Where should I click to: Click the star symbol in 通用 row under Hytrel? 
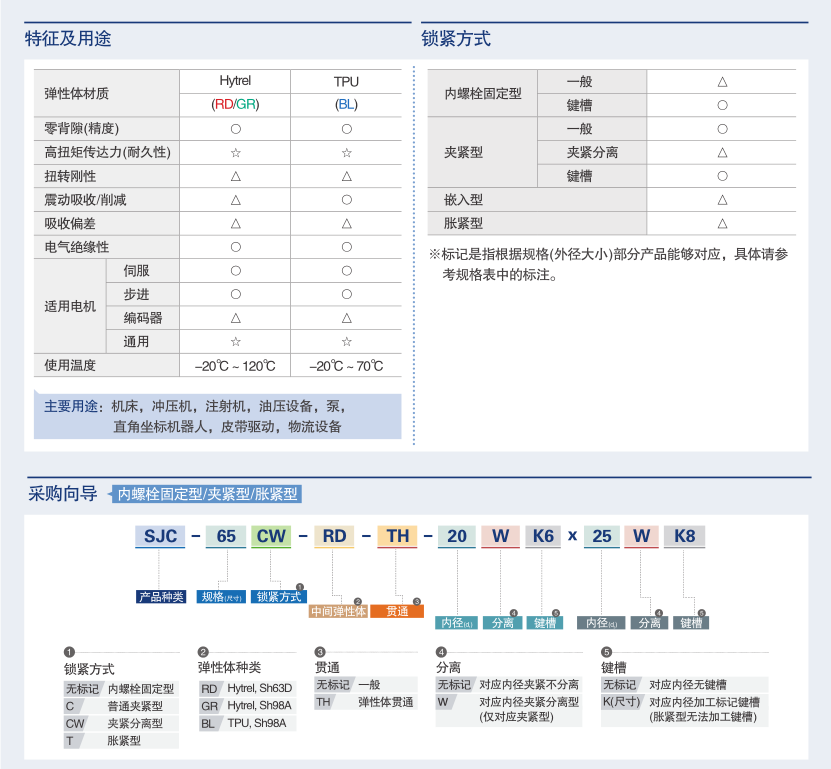(236, 342)
